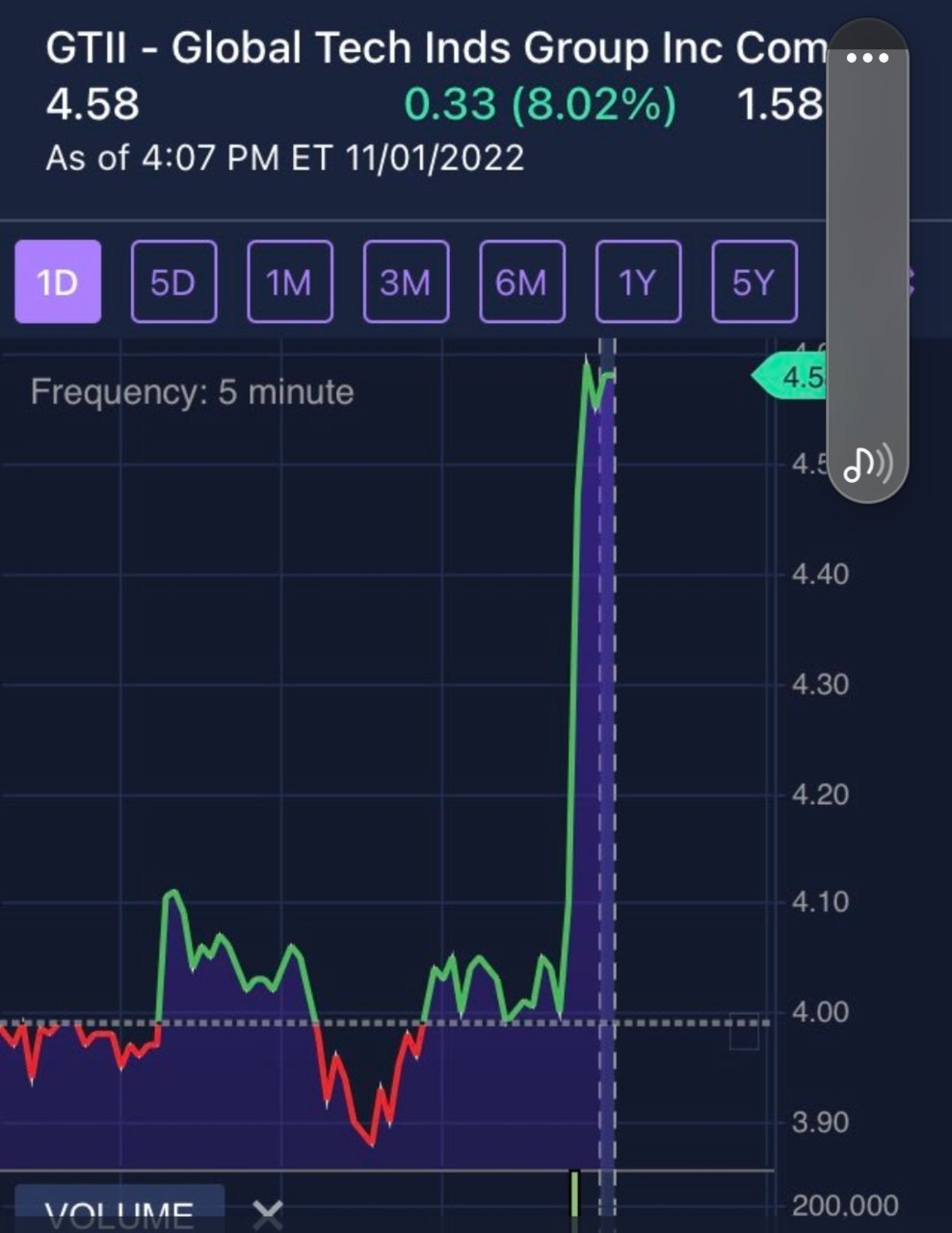Tap the GTII company name header

click(x=436, y=47)
